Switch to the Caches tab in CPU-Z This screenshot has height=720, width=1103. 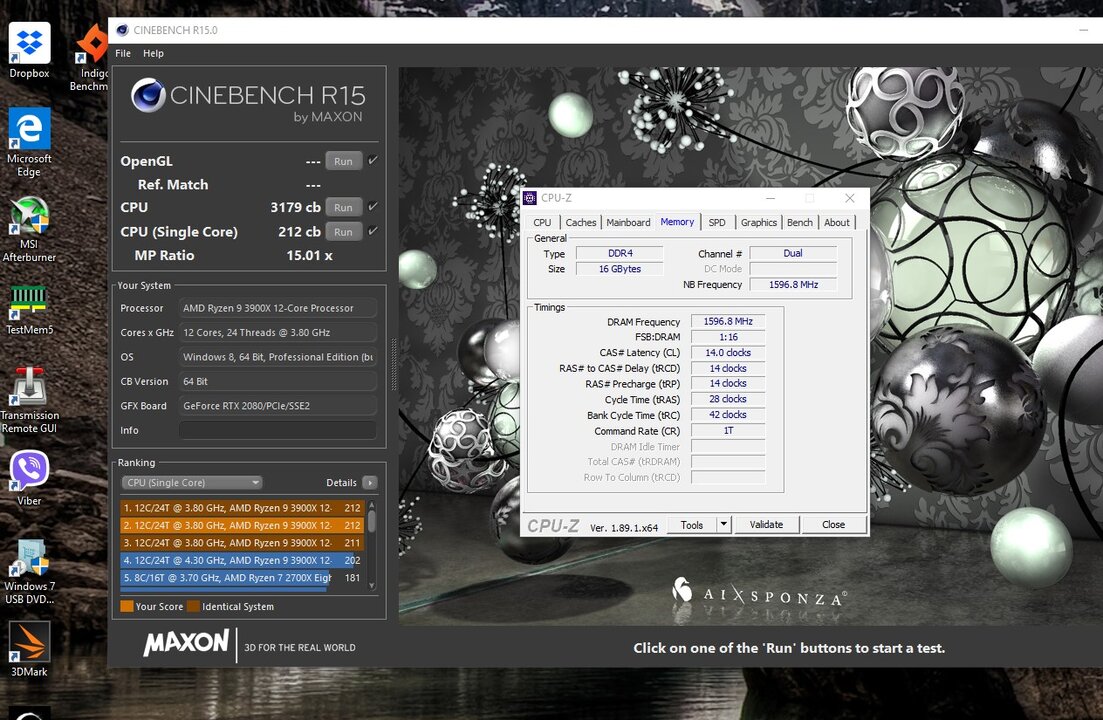pyautogui.click(x=581, y=222)
